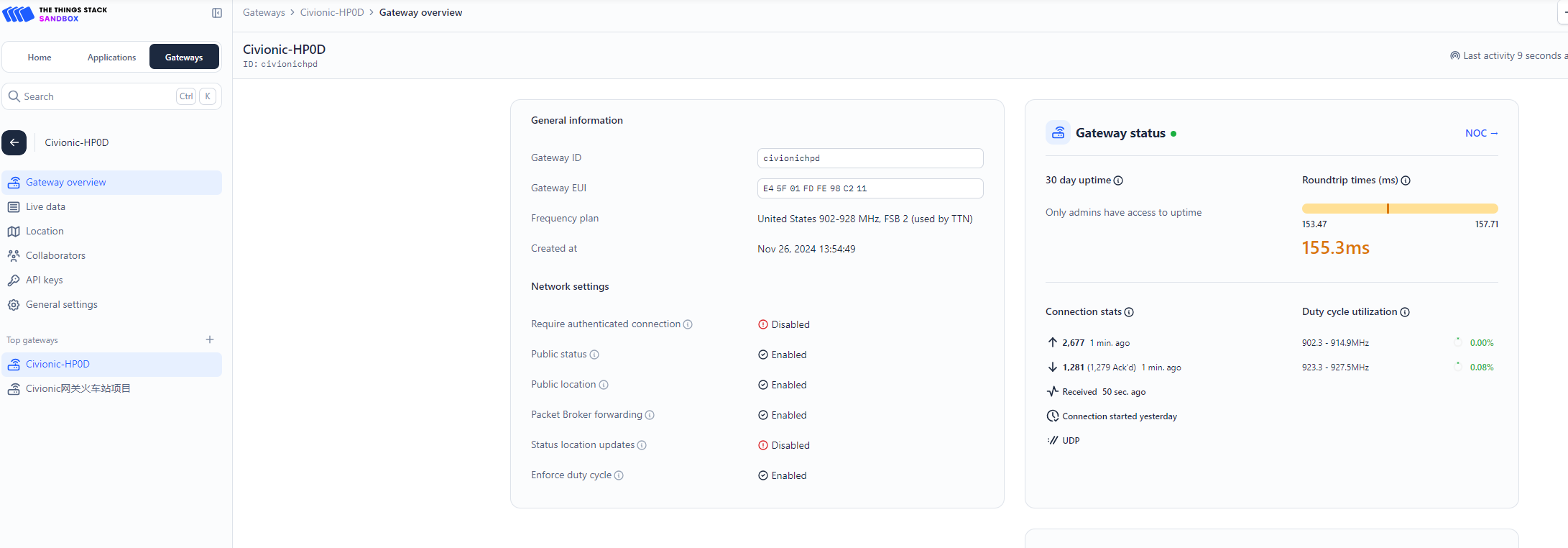Image resolution: width=1568 pixels, height=548 pixels.
Task: Click The Things Stack Sandbox logo
Action: click(x=55, y=14)
